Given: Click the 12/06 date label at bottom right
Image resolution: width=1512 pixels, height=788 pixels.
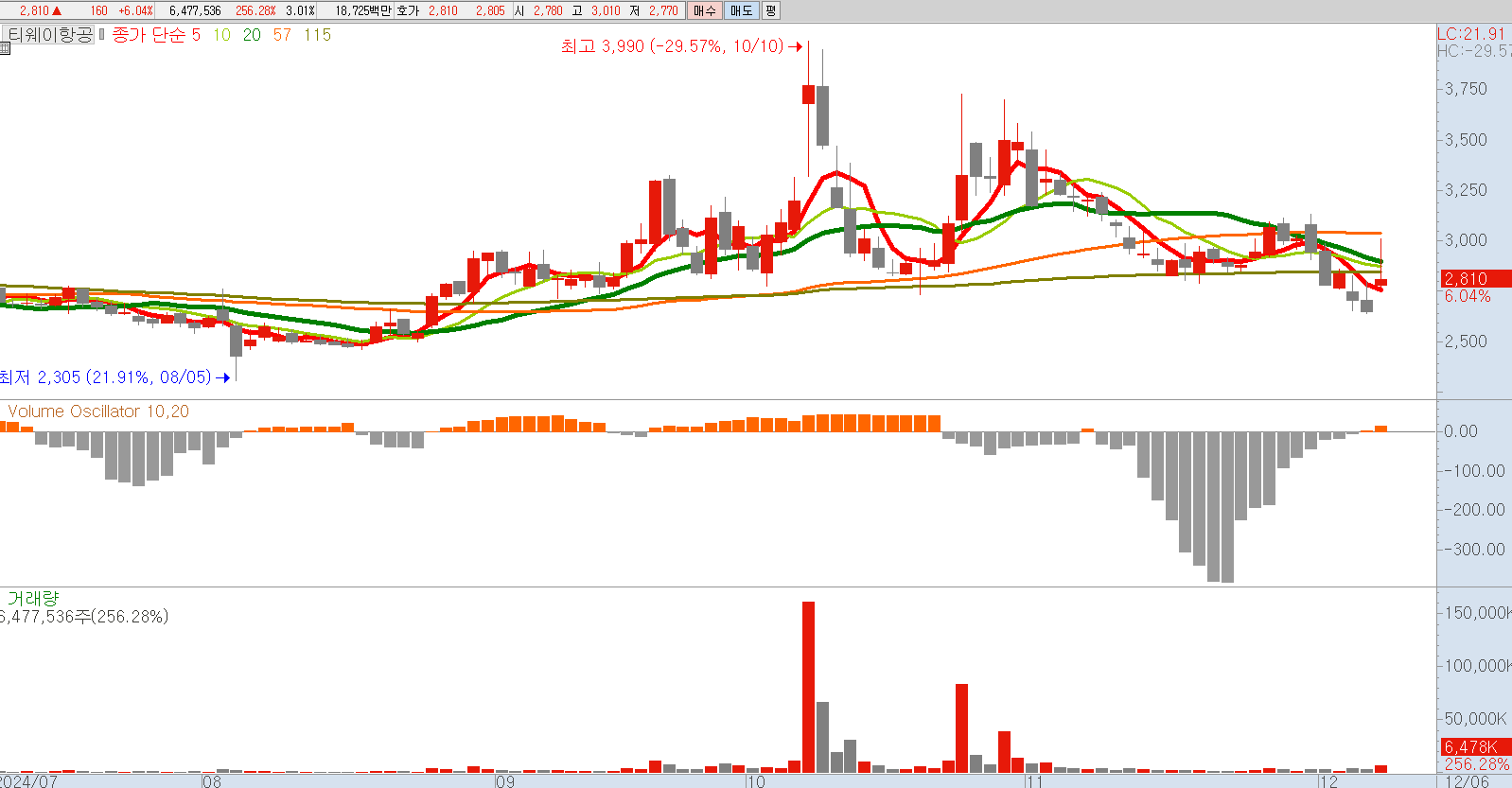Looking at the screenshot, I should pos(1468,781).
